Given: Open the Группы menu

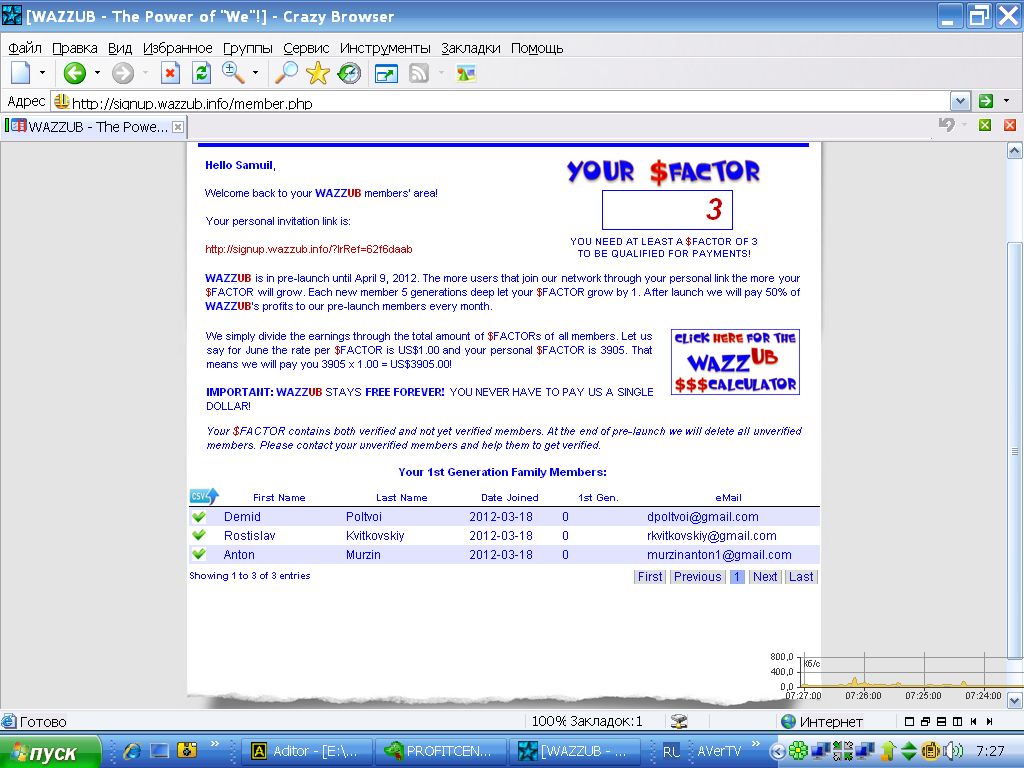Looking at the screenshot, I should click(x=248, y=48).
